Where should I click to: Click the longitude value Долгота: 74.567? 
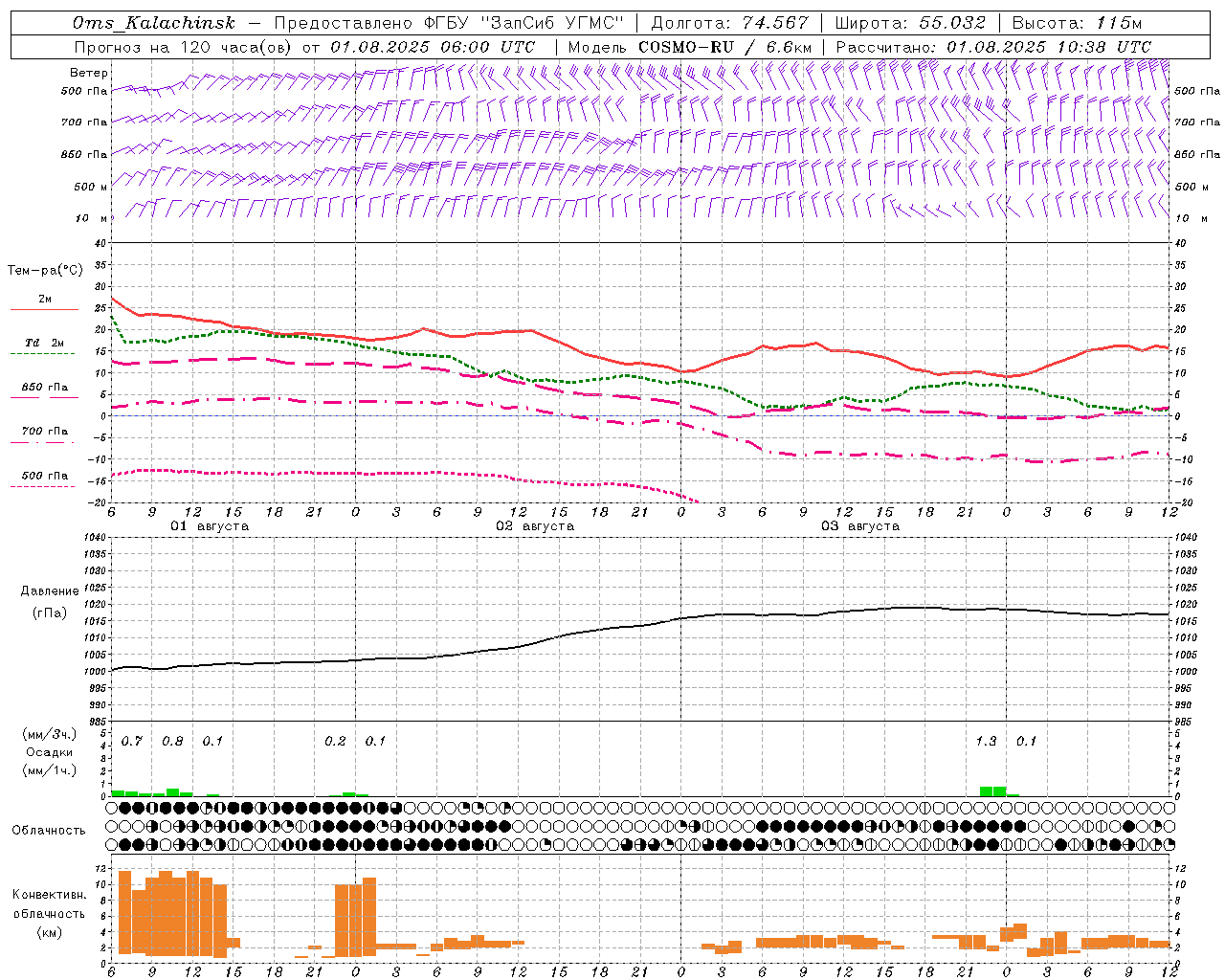point(729,24)
